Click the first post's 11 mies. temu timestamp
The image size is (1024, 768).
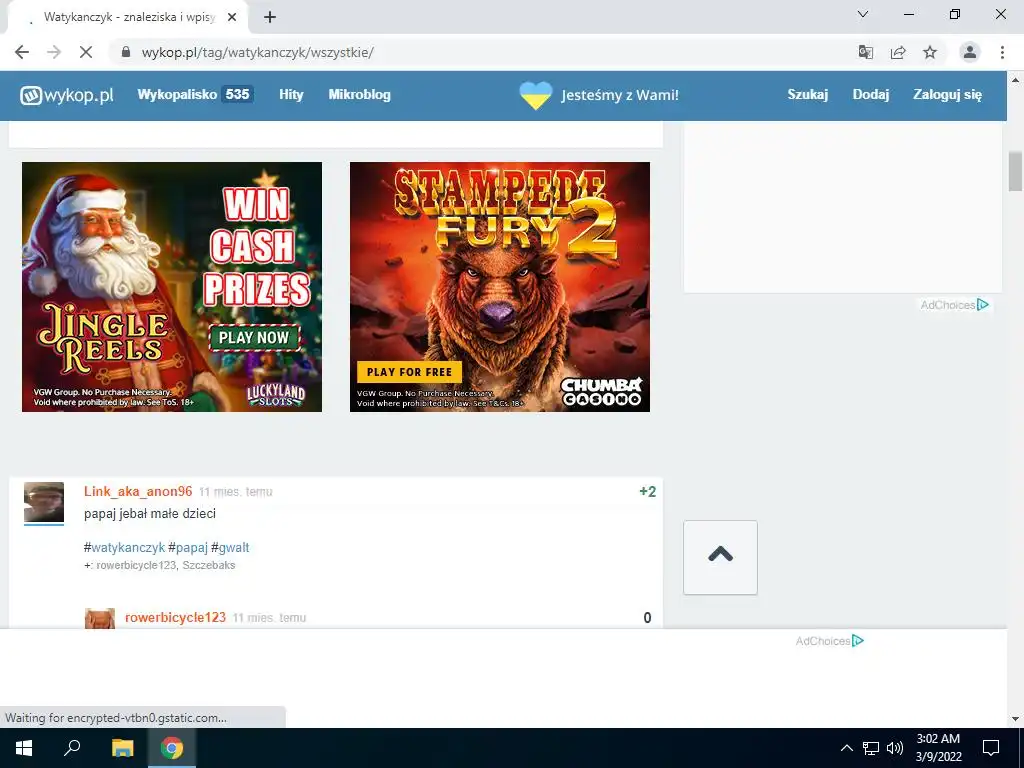[x=236, y=492]
